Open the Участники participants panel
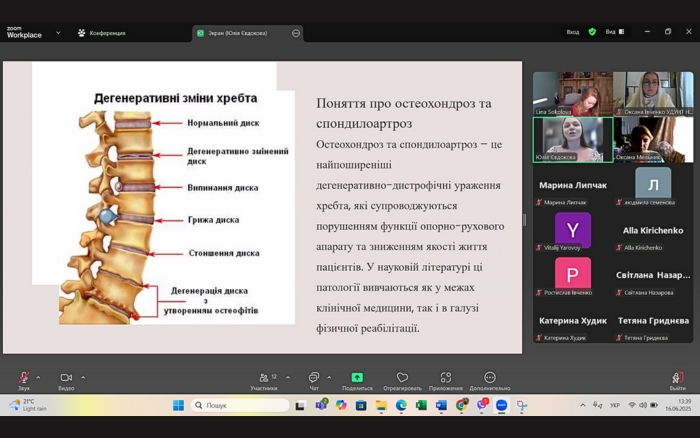 point(264,379)
